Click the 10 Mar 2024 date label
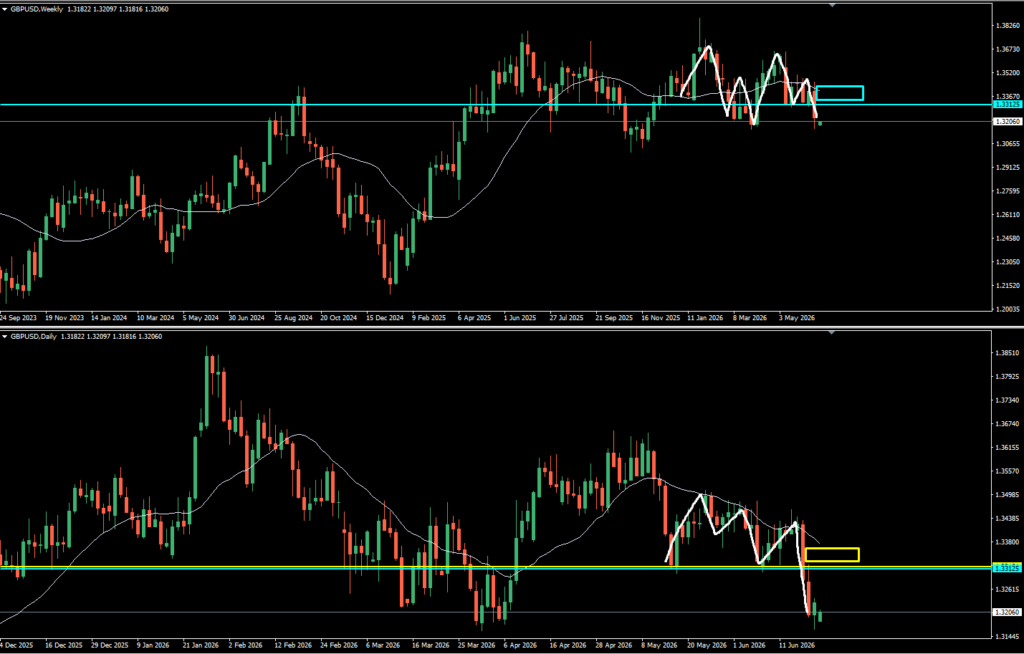Viewport: 1024px width, 654px height. point(155,318)
